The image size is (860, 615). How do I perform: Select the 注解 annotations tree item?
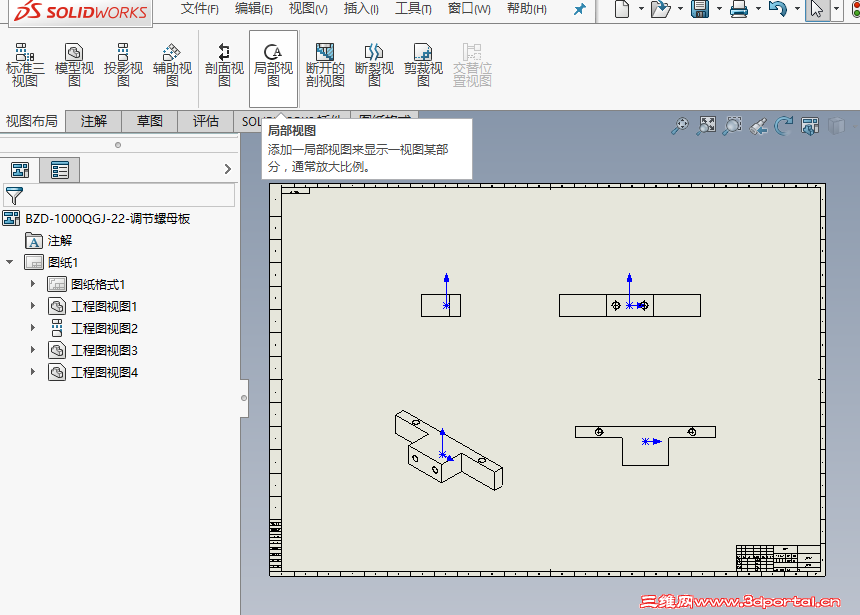pos(60,241)
